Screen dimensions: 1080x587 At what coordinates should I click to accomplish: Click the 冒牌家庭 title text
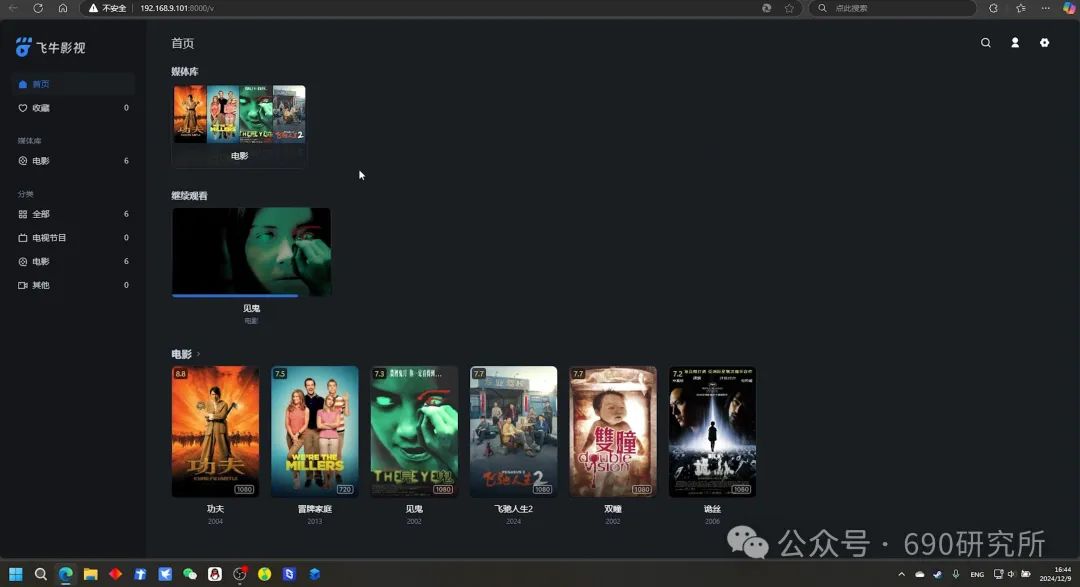point(315,509)
